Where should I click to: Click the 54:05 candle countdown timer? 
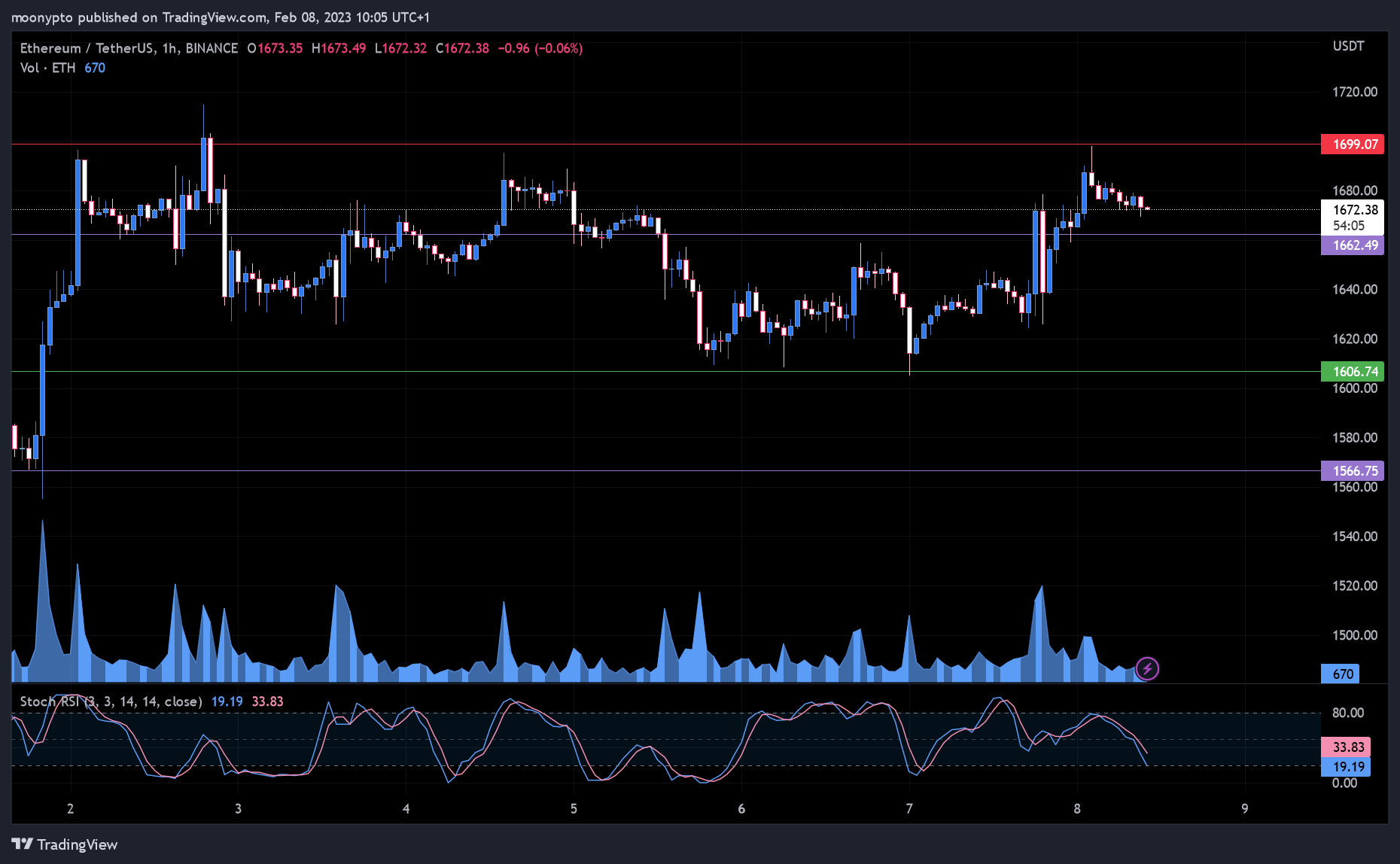[1349, 226]
